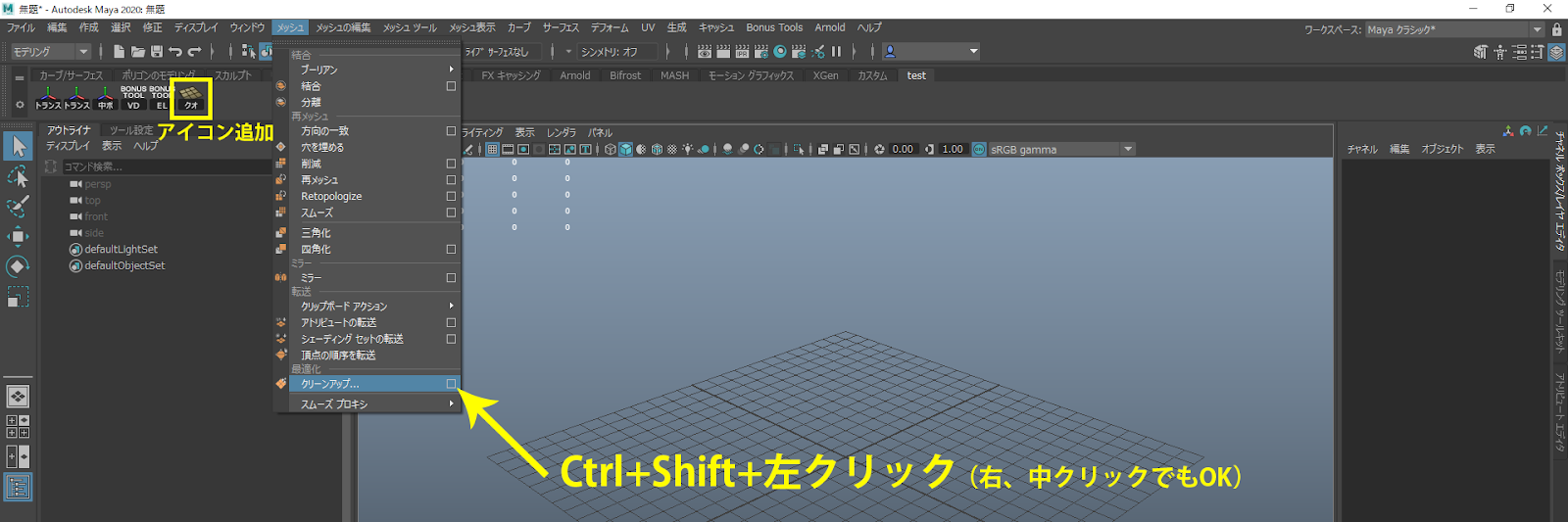Open option box for Mirror (ミラー)
The width and height of the screenshot is (1568, 522).
click(x=451, y=277)
